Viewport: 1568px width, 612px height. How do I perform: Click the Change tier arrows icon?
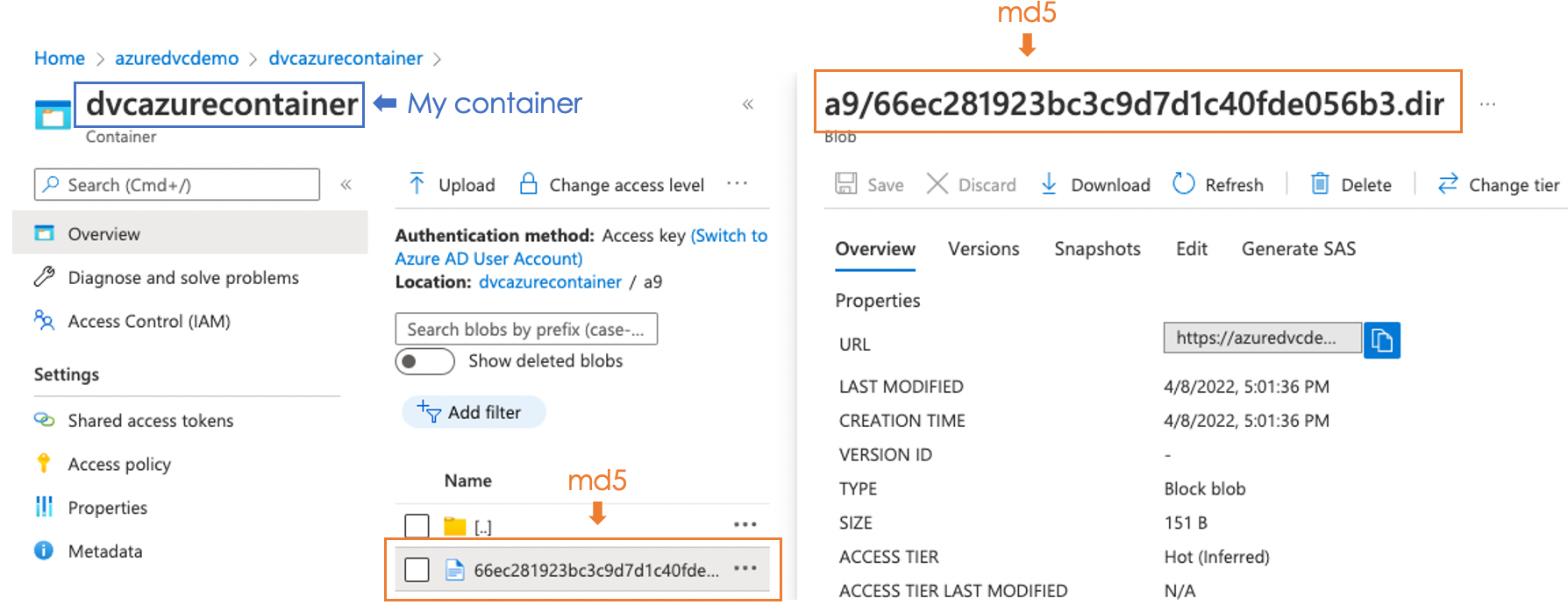(1448, 183)
